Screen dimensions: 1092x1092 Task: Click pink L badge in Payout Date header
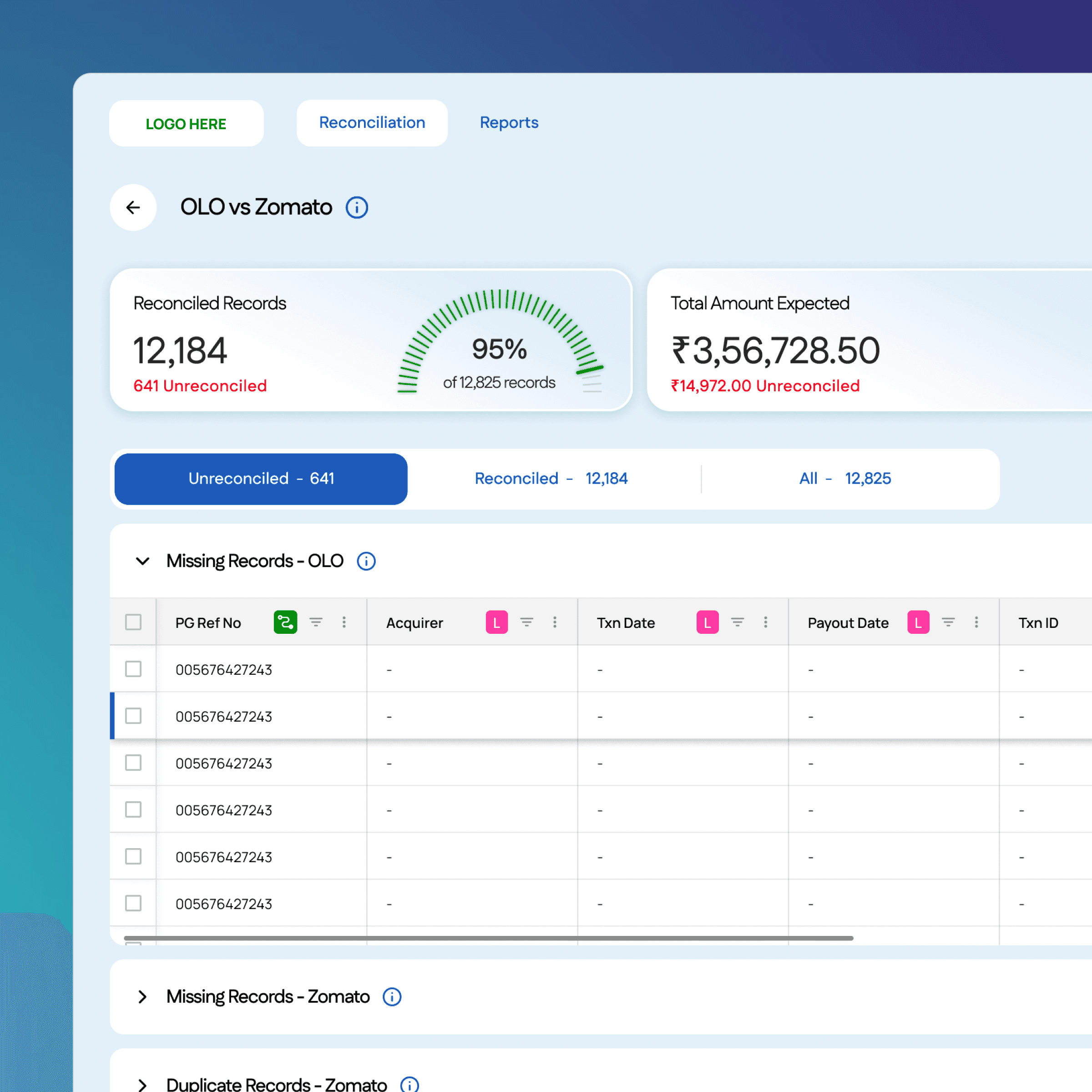tap(919, 622)
